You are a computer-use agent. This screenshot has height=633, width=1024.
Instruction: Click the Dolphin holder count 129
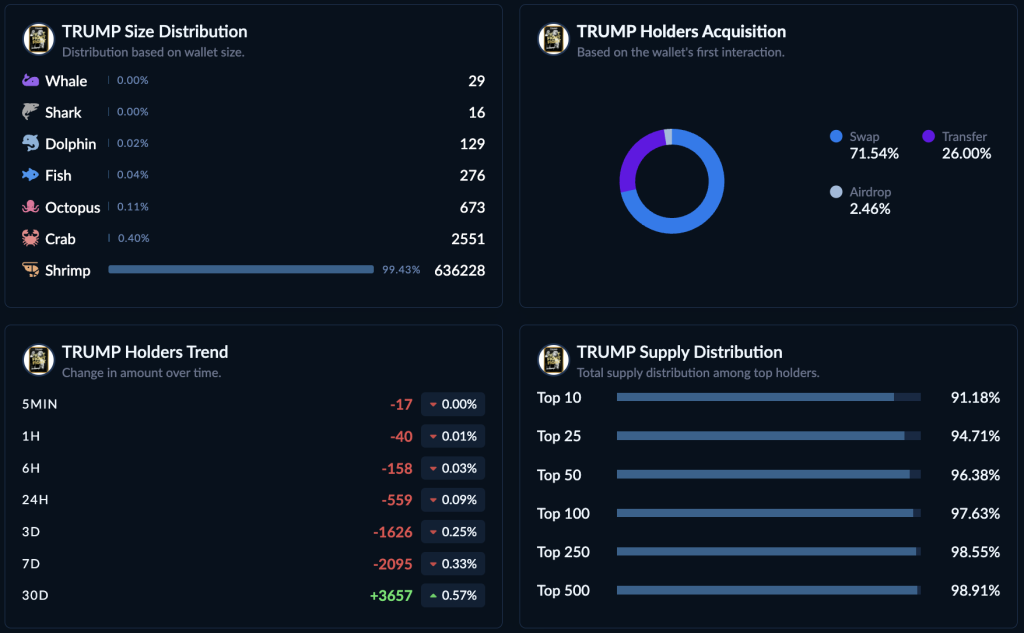click(x=472, y=144)
